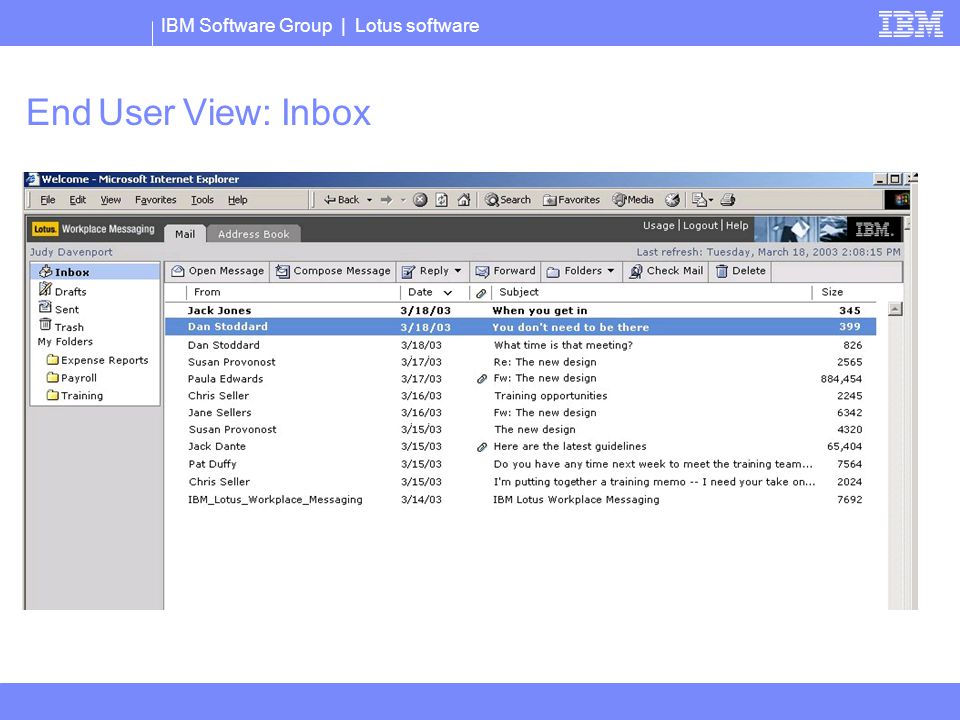This screenshot has width=960, height=720.
Task: Open the IBM_Lotus_Workplace_Messaging sender message
Action: pyautogui.click(x=520, y=500)
